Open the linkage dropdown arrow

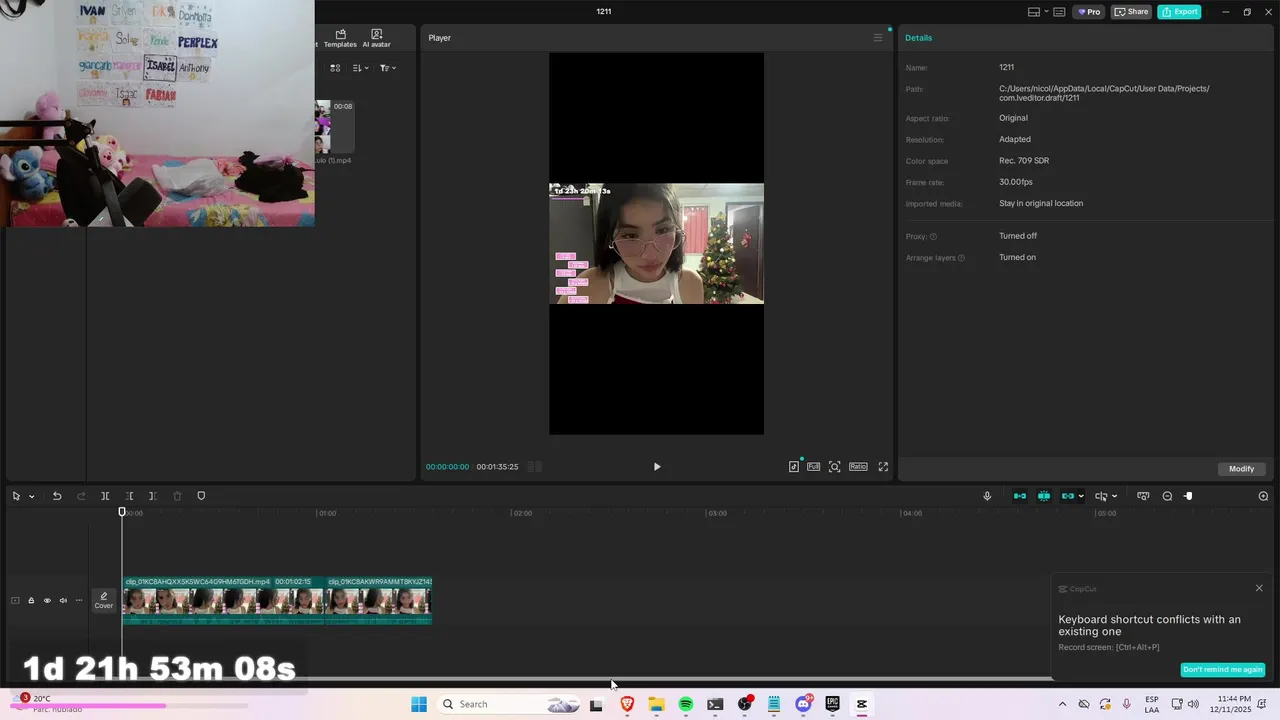point(1081,496)
